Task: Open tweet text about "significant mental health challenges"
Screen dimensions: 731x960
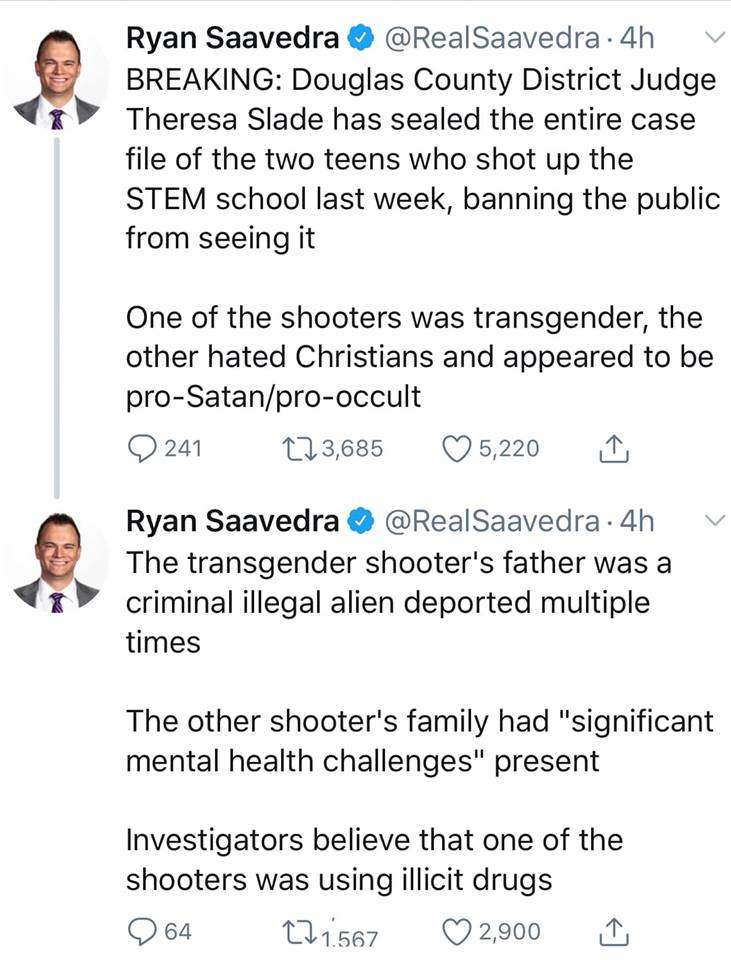Action: (420, 740)
